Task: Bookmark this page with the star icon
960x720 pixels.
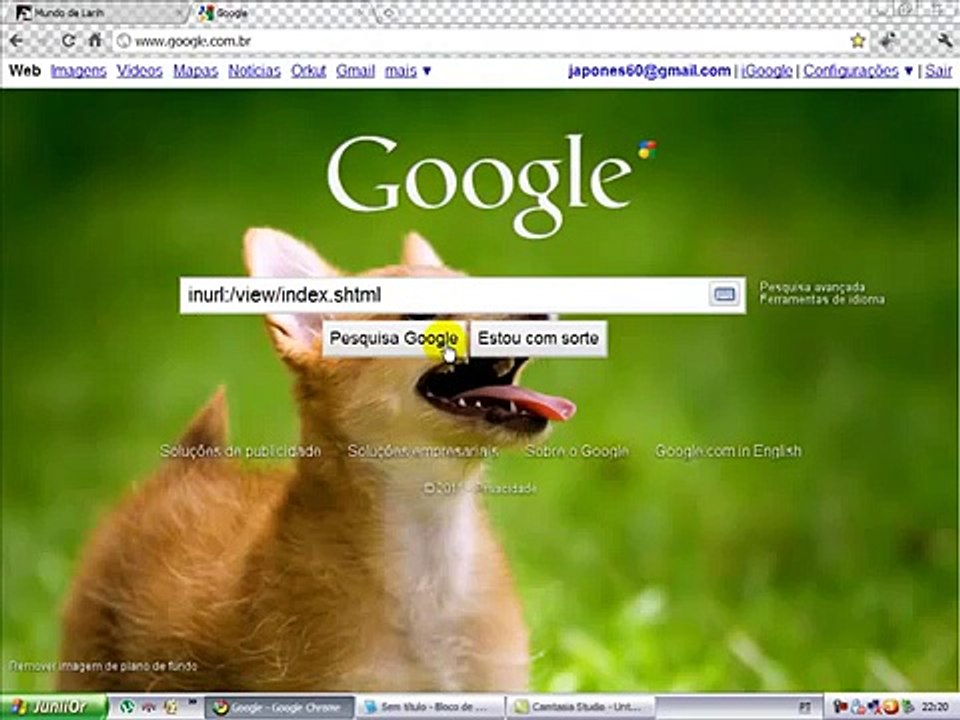Action: (x=858, y=41)
